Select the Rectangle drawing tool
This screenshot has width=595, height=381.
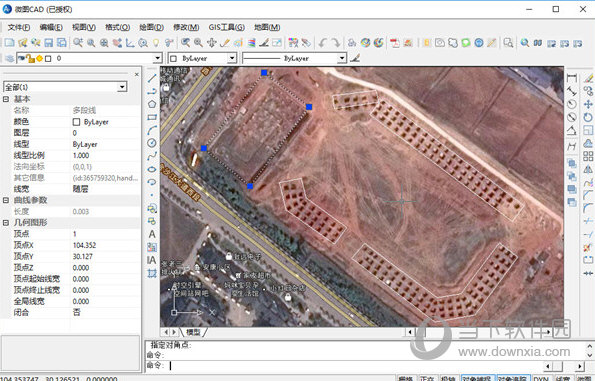coord(152,117)
